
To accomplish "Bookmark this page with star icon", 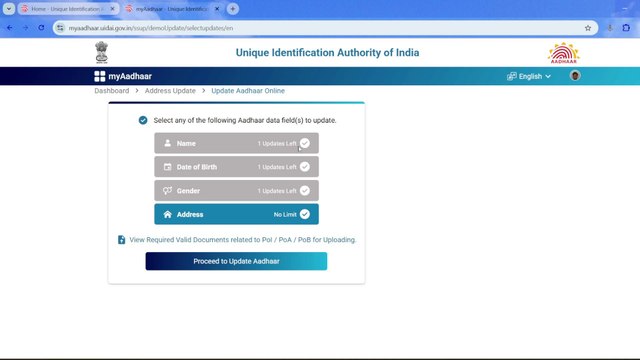I will 588,28.
